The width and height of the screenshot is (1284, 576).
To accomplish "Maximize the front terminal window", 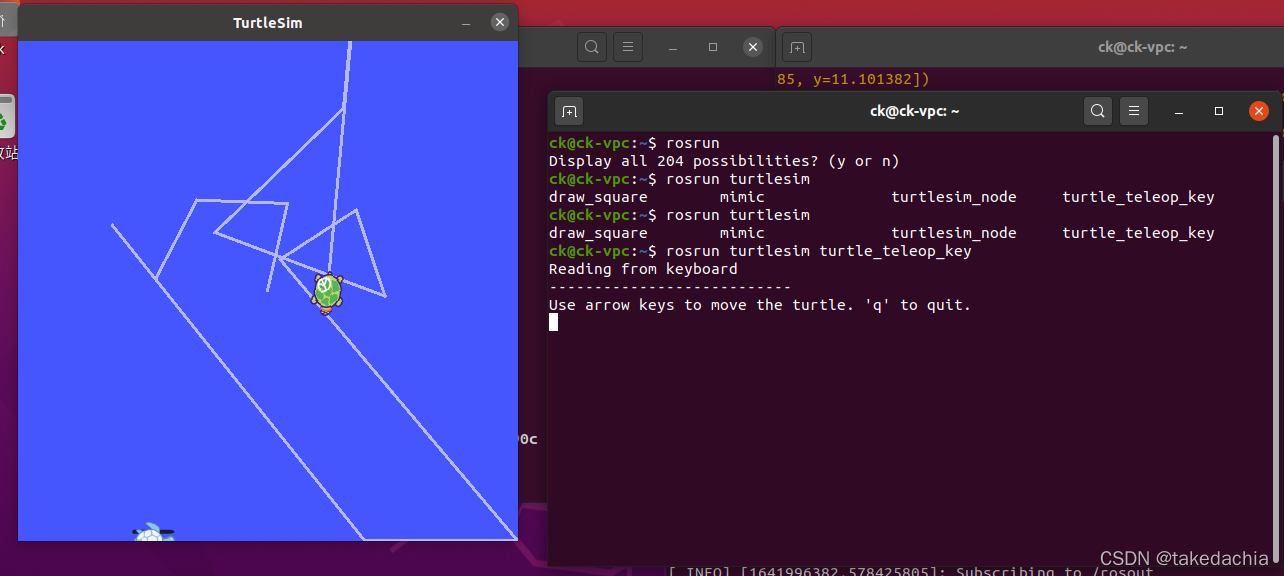I will pyautogui.click(x=1218, y=111).
